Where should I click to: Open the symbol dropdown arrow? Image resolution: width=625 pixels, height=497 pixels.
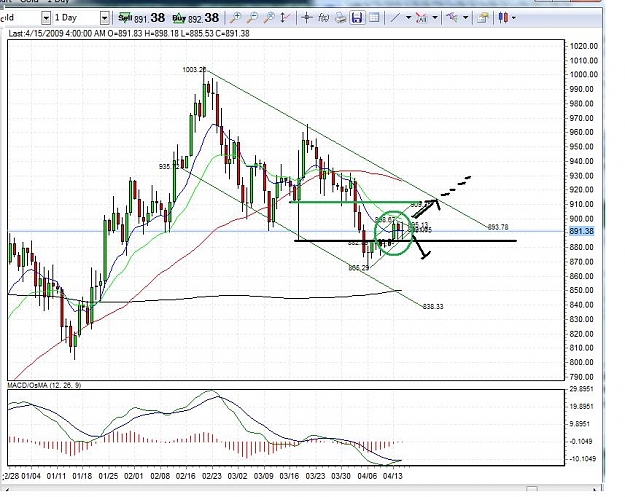click(46, 18)
